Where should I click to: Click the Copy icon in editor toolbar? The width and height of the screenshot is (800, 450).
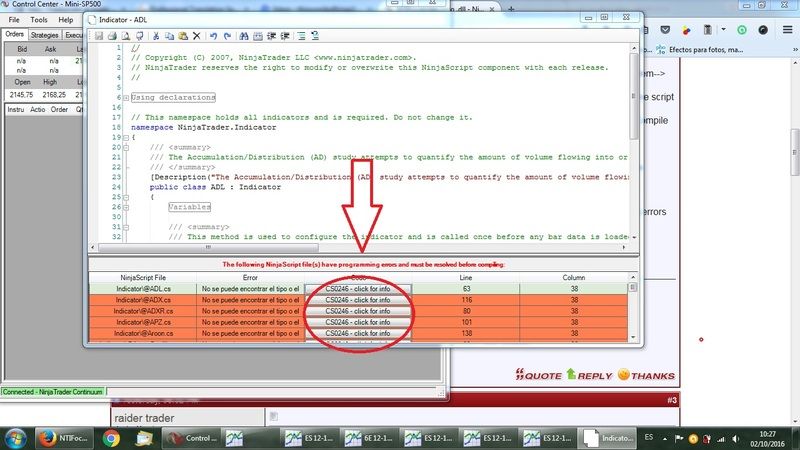tap(168, 36)
